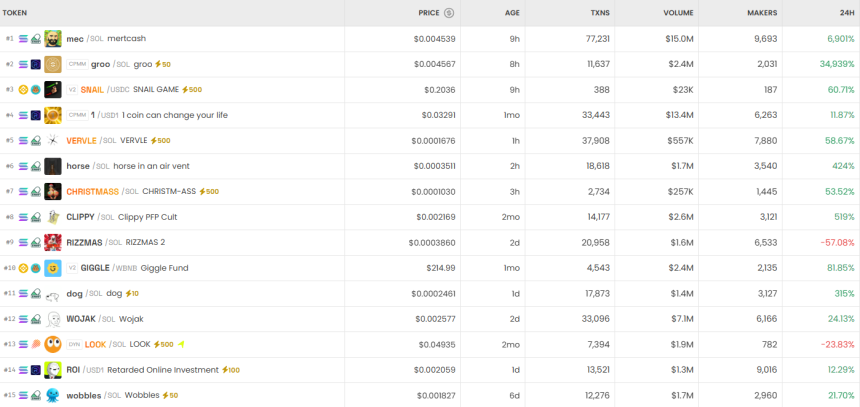Open the VERVLE token pair link
The width and height of the screenshot is (860, 407).
tap(81, 141)
